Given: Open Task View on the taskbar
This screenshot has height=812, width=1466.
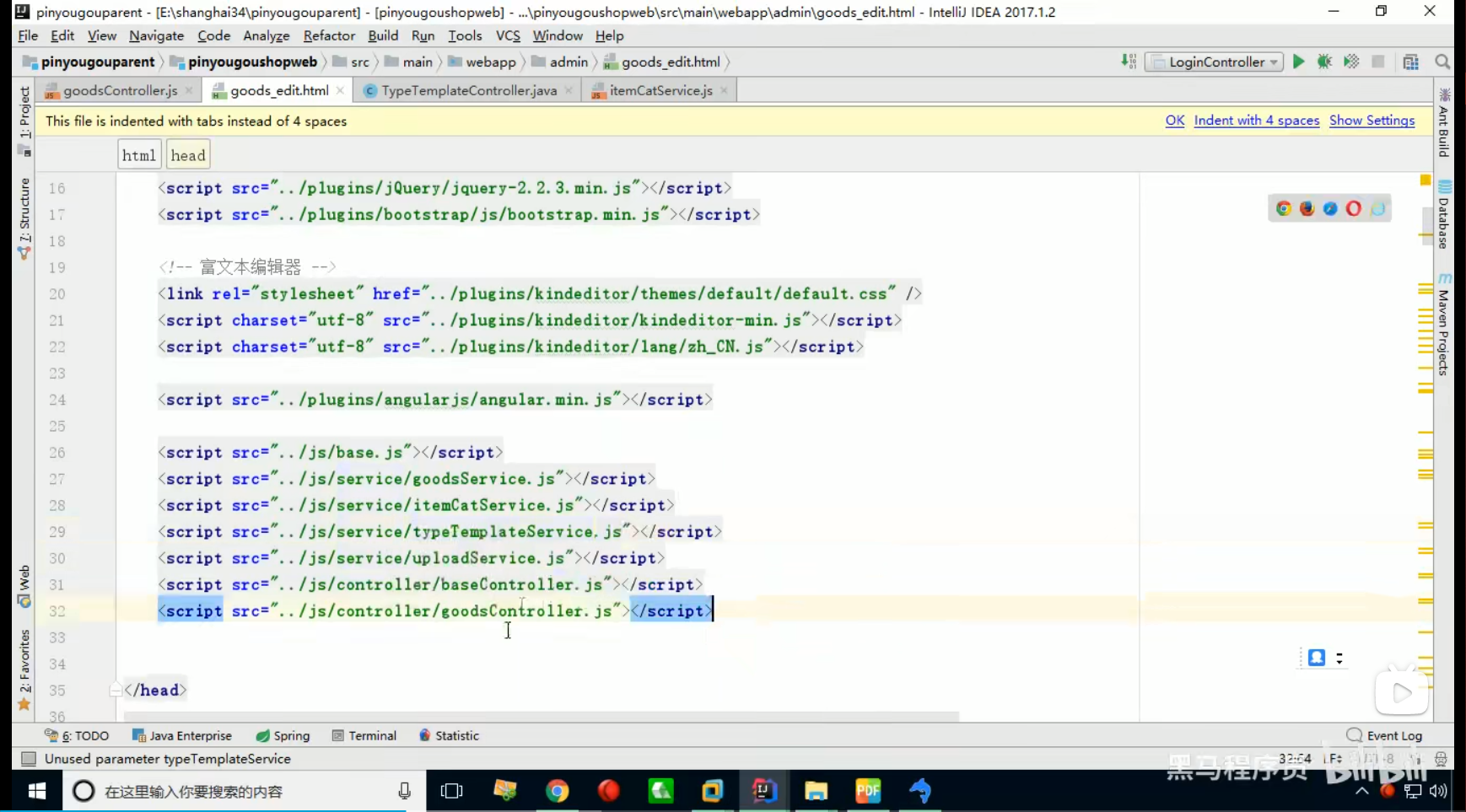Looking at the screenshot, I should (x=452, y=791).
